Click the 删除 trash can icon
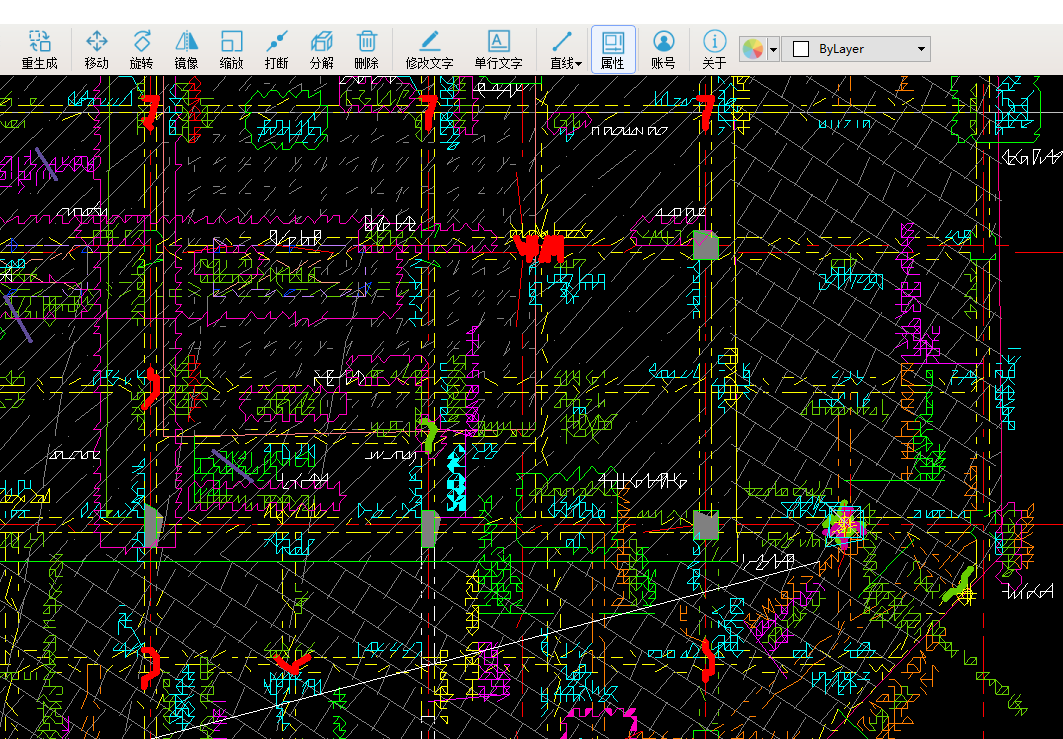Viewport: 1063px width, 739px height. pos(367,41)
